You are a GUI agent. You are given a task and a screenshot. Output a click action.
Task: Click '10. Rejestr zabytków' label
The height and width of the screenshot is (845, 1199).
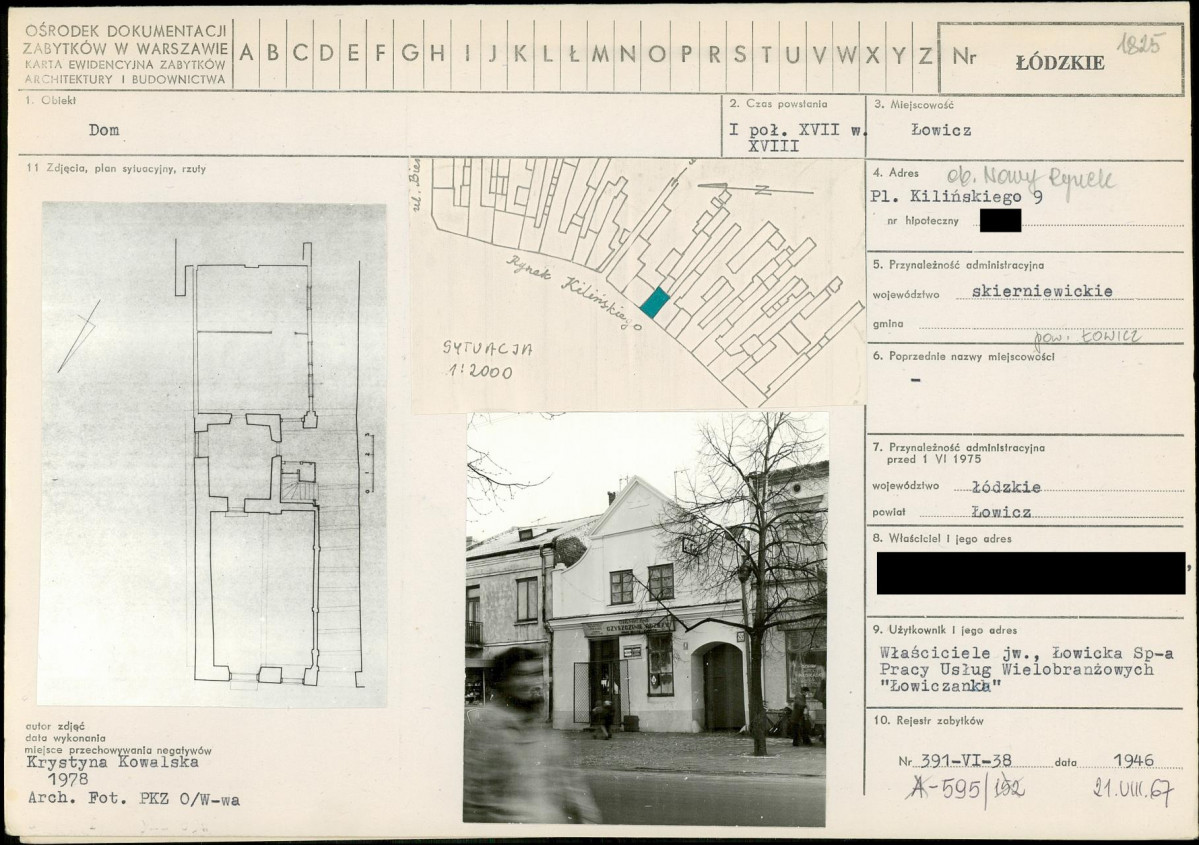928,721
